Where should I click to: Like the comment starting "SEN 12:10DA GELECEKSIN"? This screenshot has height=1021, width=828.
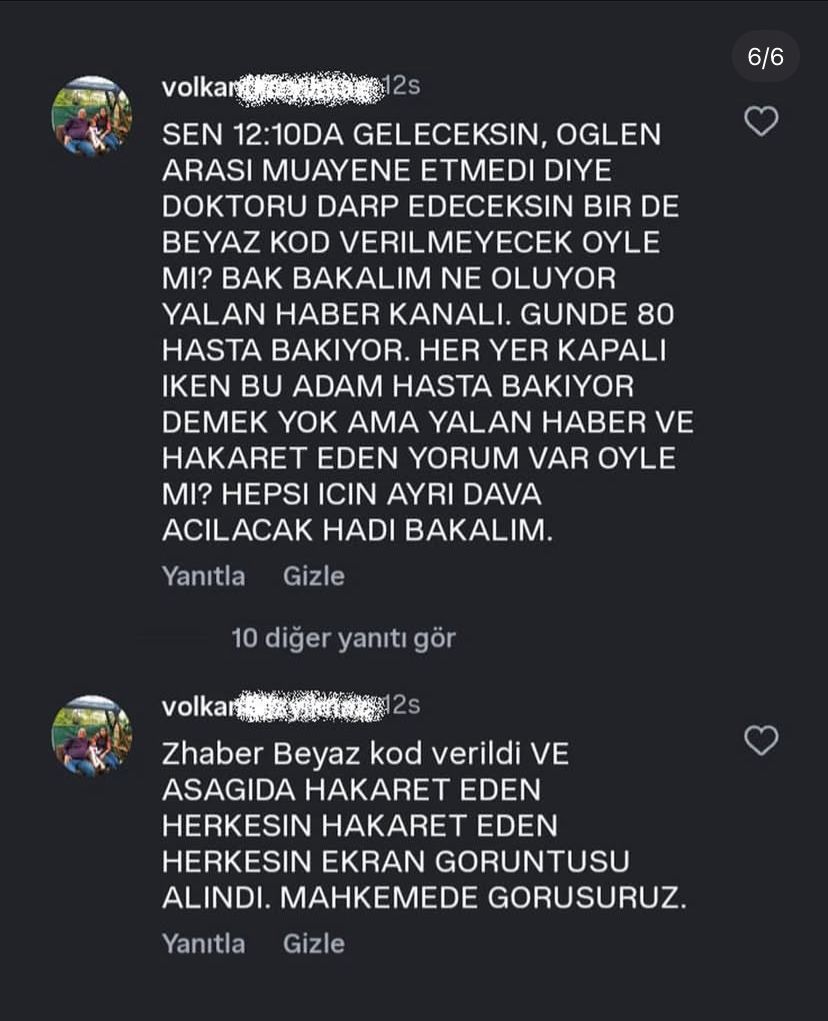(762, 122)
